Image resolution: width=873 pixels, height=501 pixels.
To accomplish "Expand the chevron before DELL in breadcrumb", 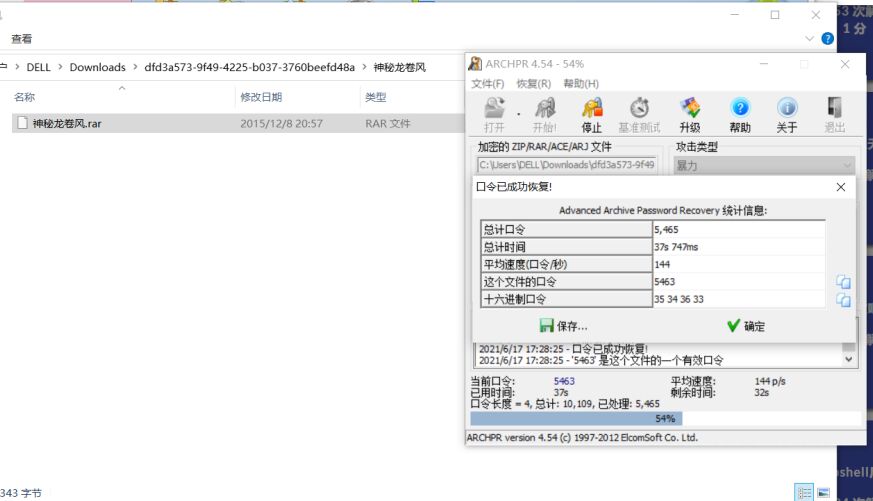I will pos(17,67).
